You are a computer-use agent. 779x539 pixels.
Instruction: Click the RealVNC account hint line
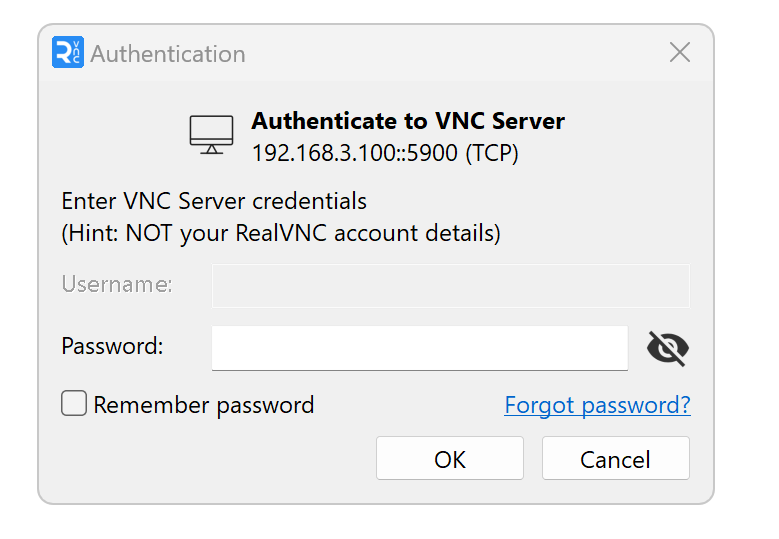pos(281,234)
